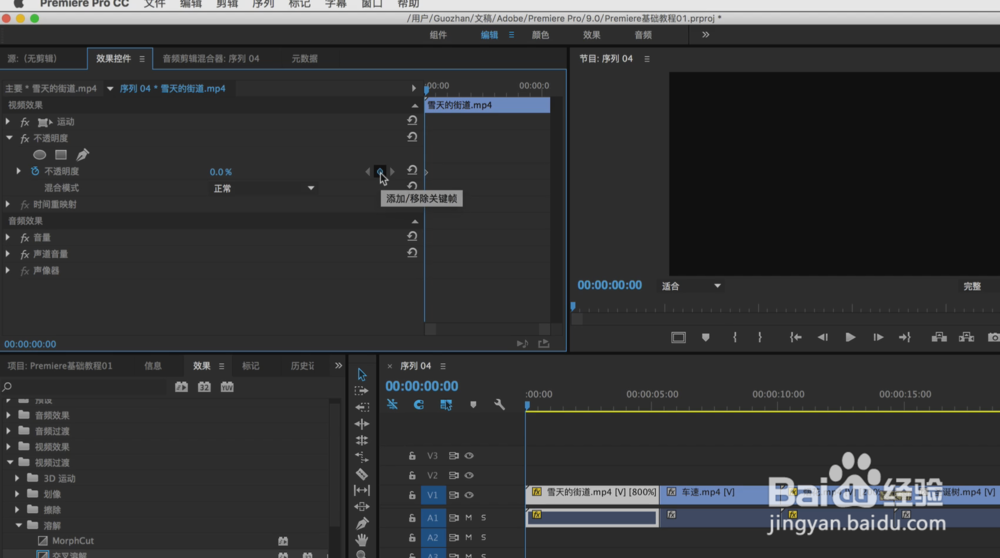Select the Slip tool
1000x558 pixels.
point(362,490)
